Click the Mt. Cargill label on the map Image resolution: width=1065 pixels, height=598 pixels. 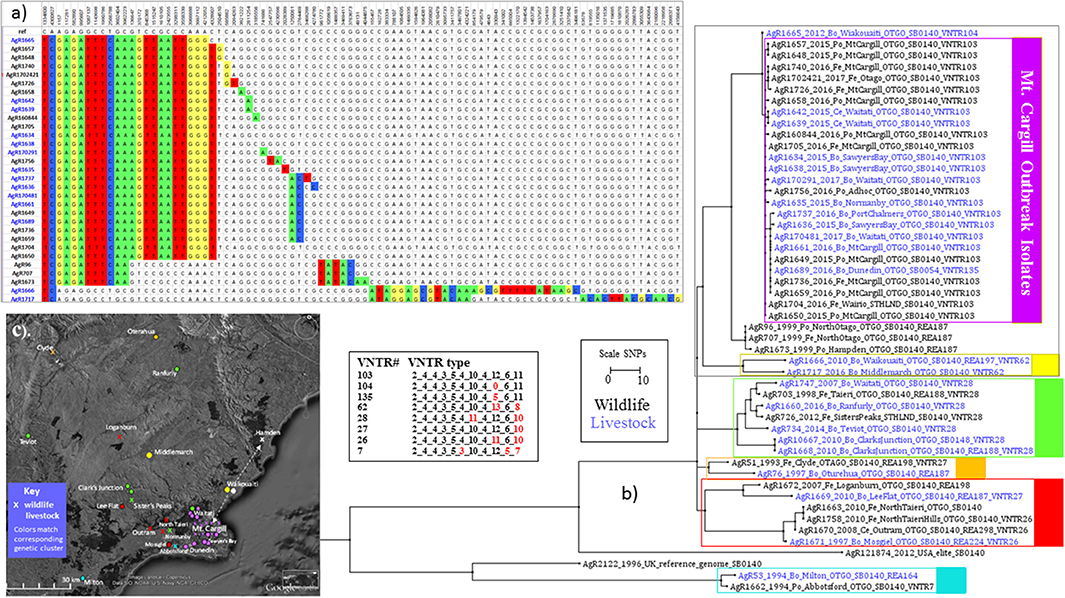click(x=207, y=528)
